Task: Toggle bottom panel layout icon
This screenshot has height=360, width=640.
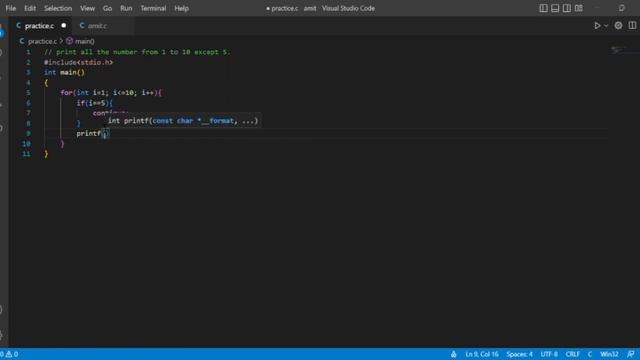Action: tap(555, 8)
